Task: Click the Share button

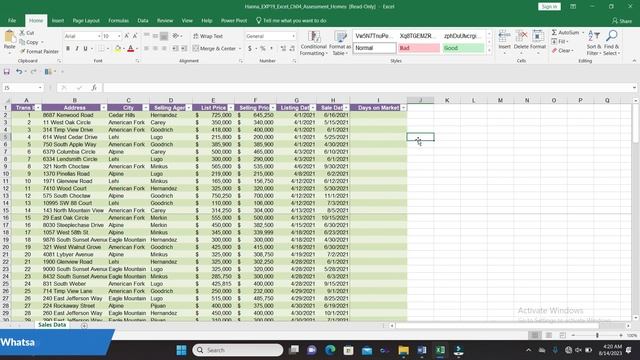Action: (622, 20)
